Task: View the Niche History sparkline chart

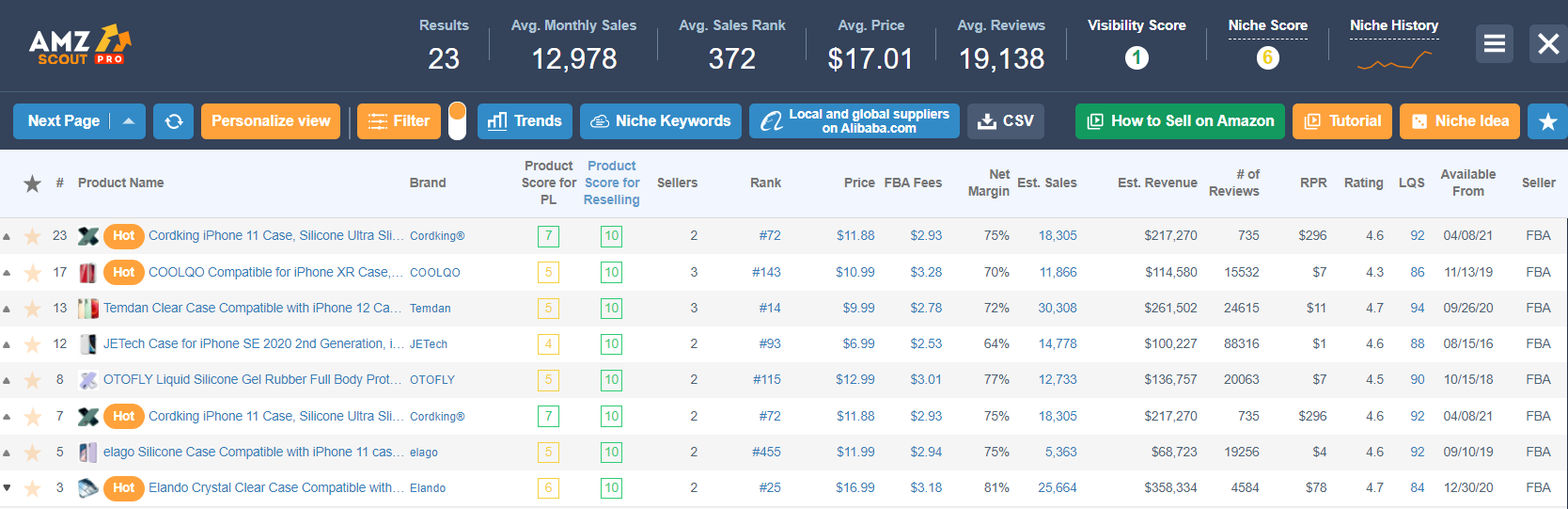Action: pyautogui.click(x=1394, y=61)
